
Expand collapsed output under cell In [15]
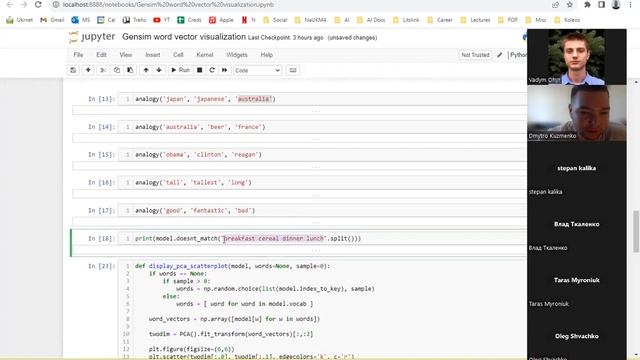(x=300, y=166)
